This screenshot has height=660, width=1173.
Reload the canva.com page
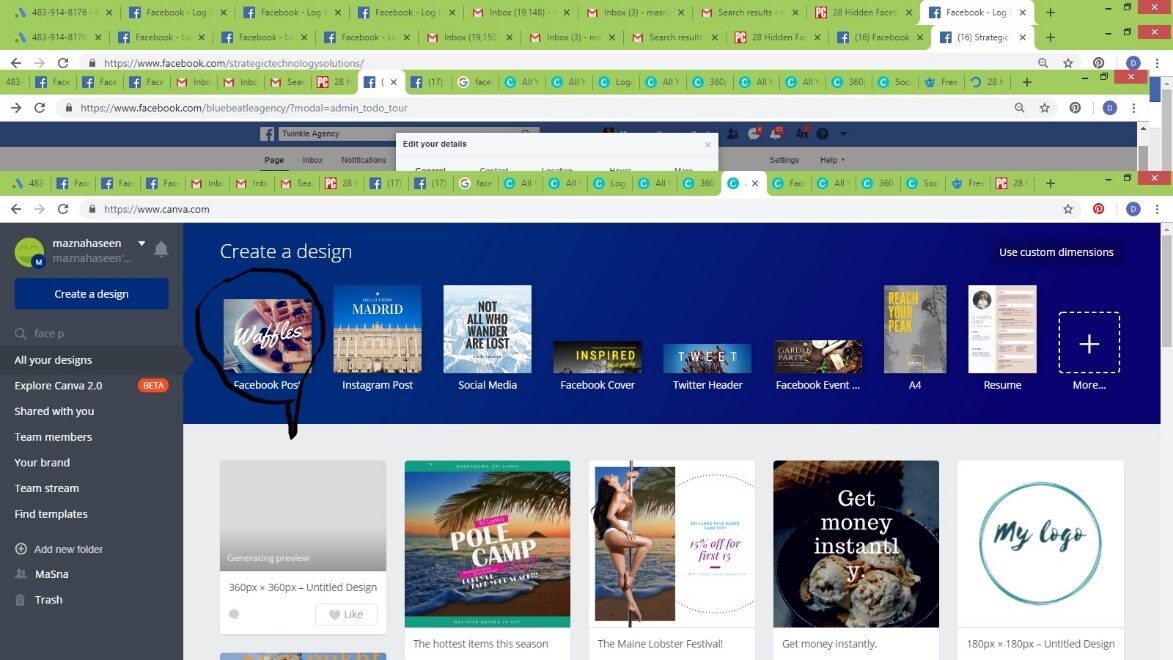tap(63, 209)
